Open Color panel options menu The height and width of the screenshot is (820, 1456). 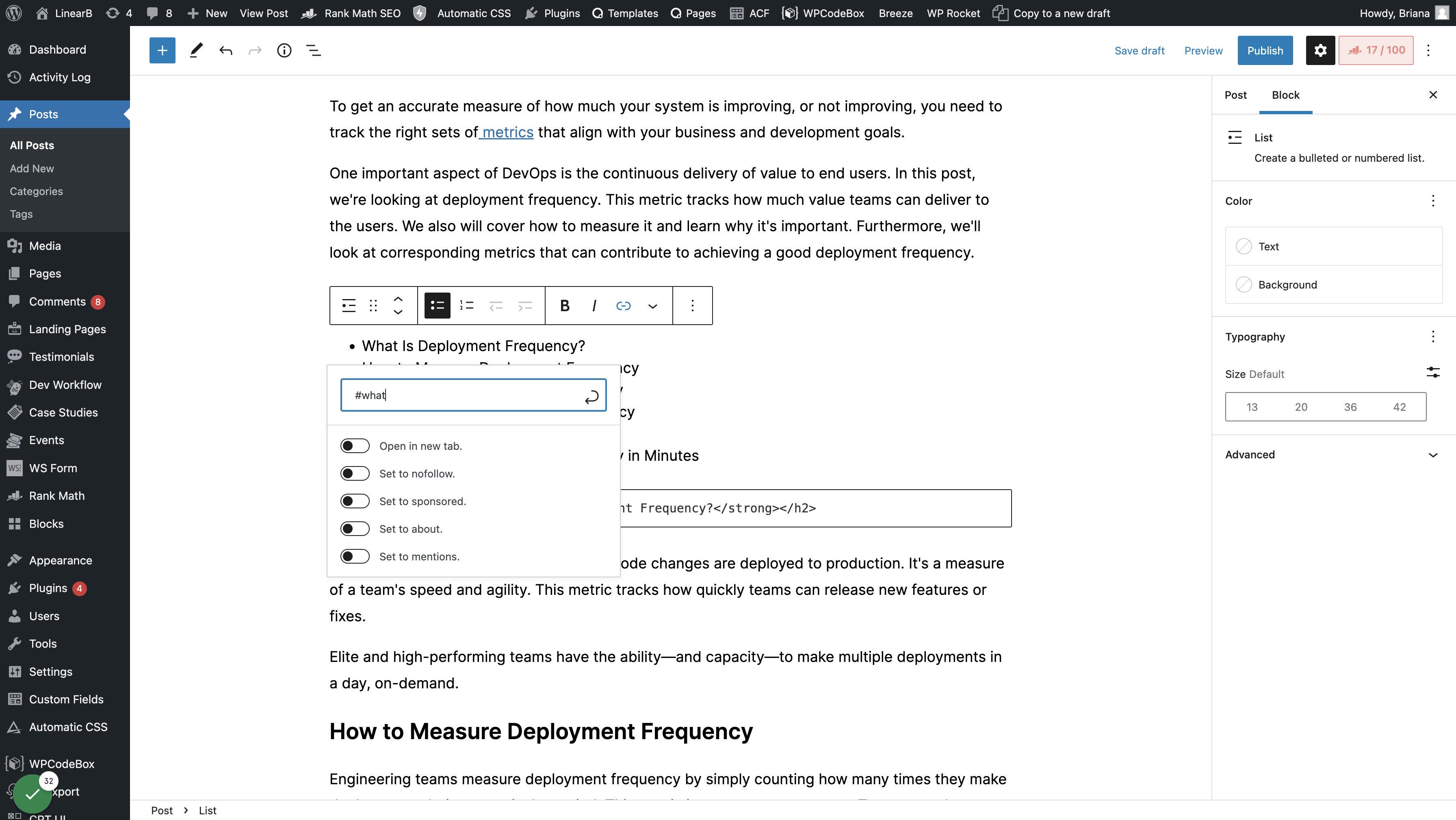[x=1432, y=201]
